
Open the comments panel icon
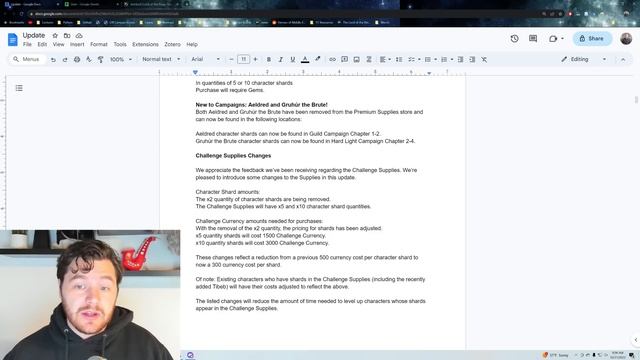(x=533, y=38)
